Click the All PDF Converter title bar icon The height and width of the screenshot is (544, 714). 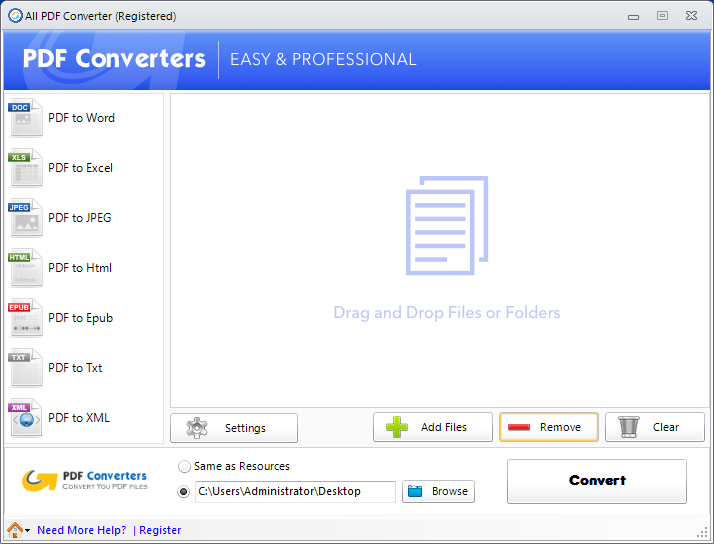coord(15,16)
